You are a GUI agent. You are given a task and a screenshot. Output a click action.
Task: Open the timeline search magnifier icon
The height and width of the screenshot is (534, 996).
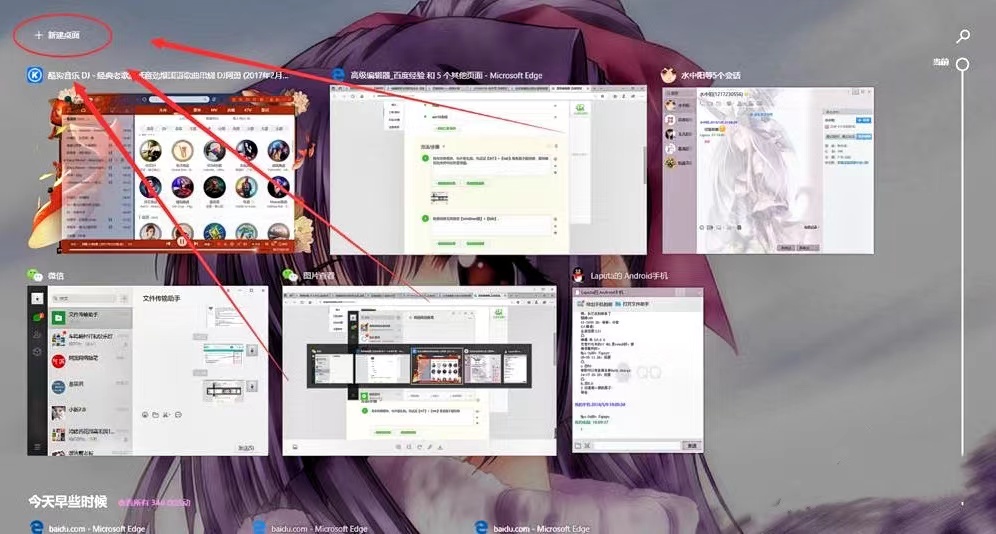pos(963,36)
